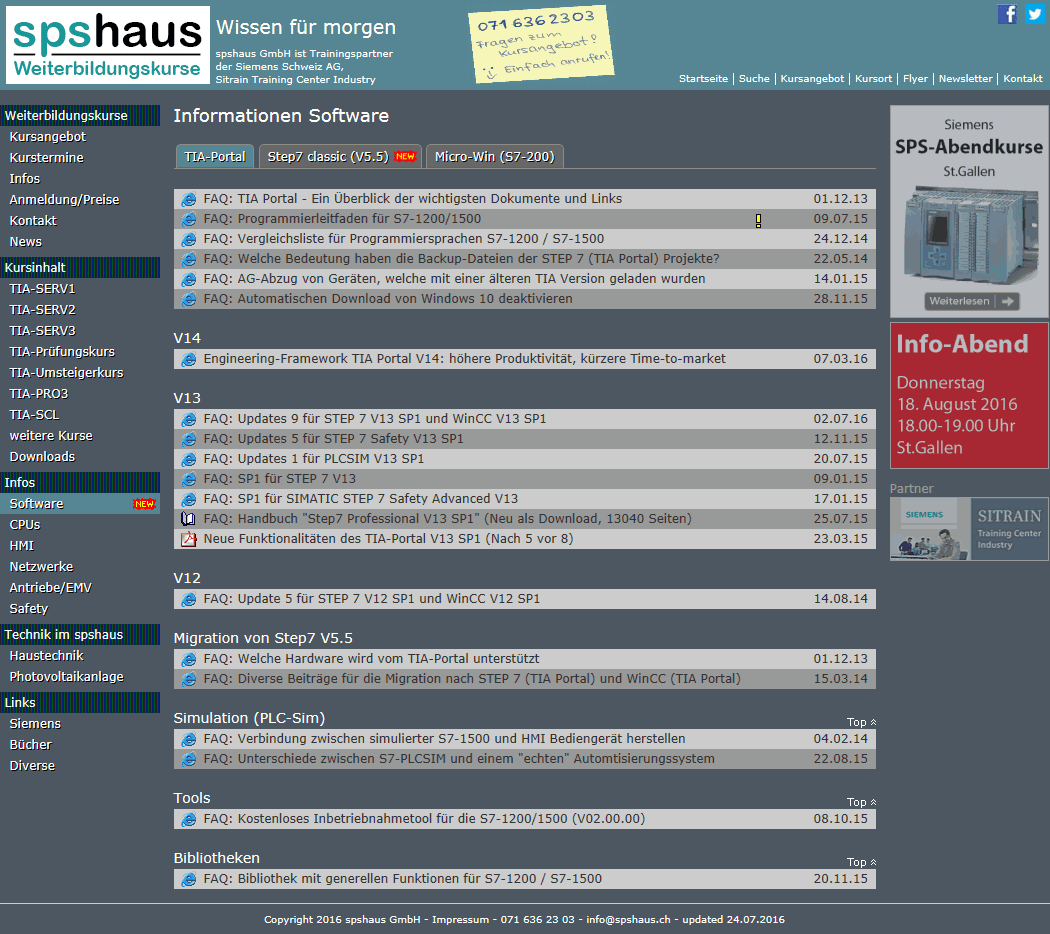The width and height of the screenshot is (1050, 934).
Task: Click Weiterlesen button on SPS-Abendkurse banner
Action: tap(972, 301)
